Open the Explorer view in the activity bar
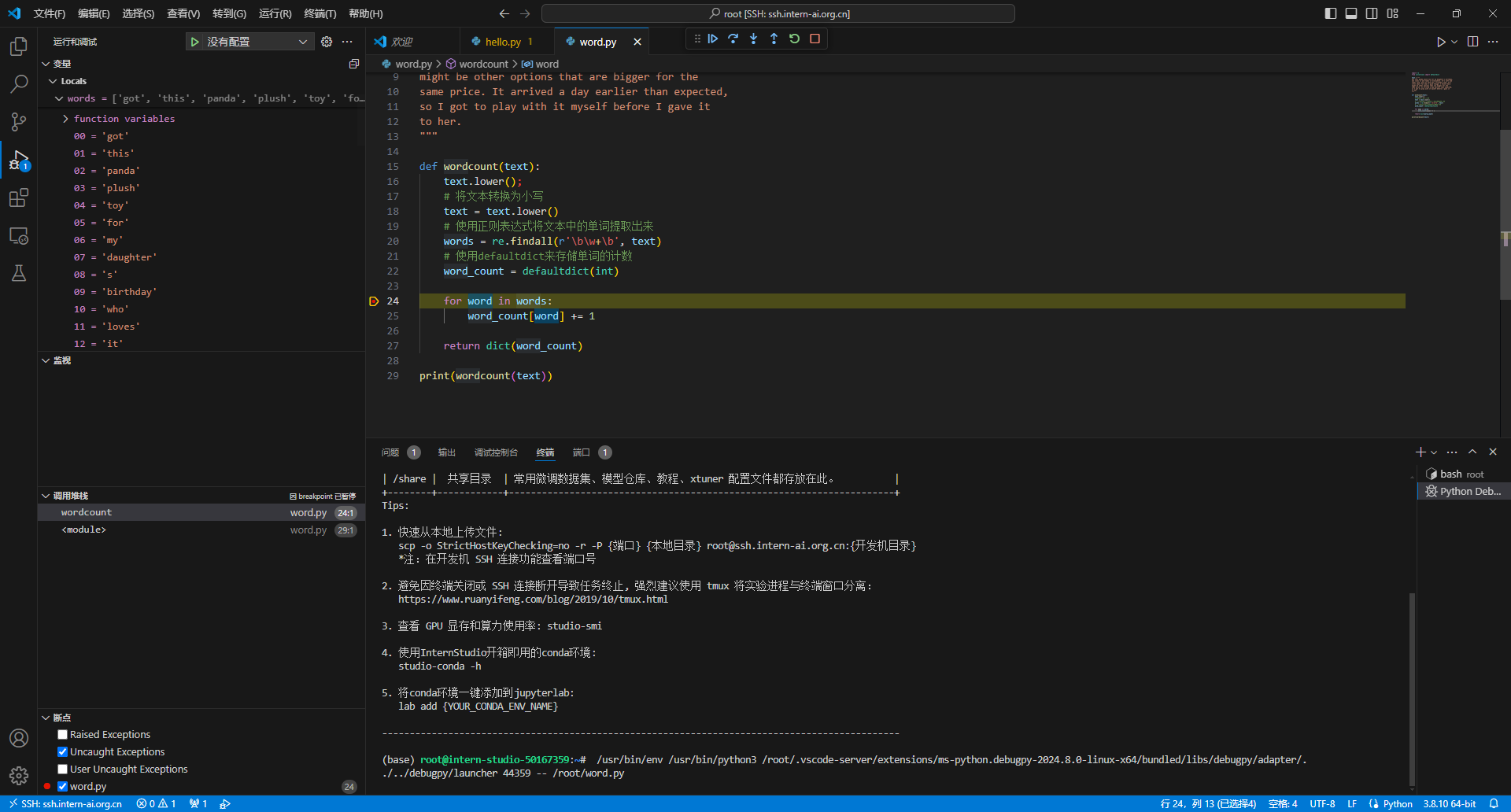This screenshot has height=812, width=1511. click(x=19, y=46)
